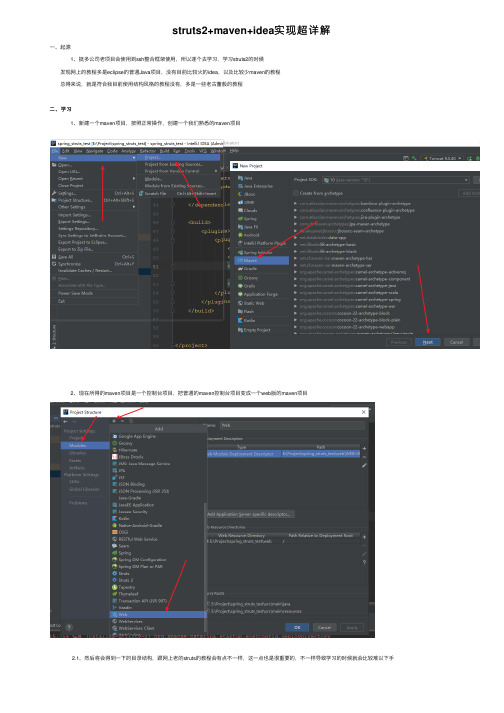504x713 pixels.
Task: Open the Open Recent submenu
Action: tap(94, 179)
